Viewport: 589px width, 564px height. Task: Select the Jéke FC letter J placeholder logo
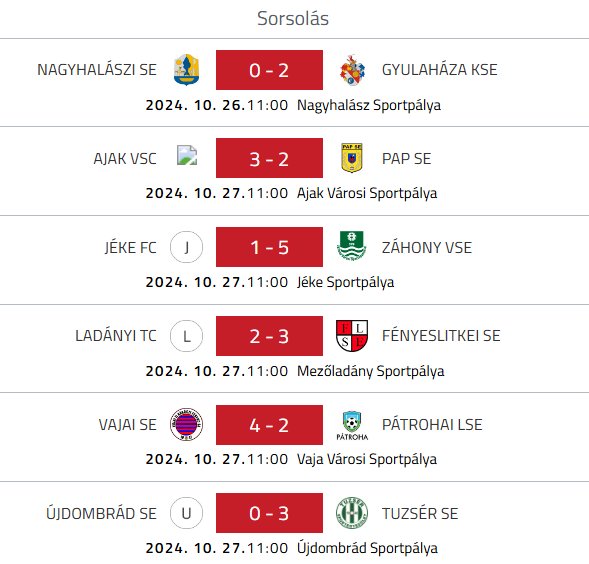tap(186, 247)
